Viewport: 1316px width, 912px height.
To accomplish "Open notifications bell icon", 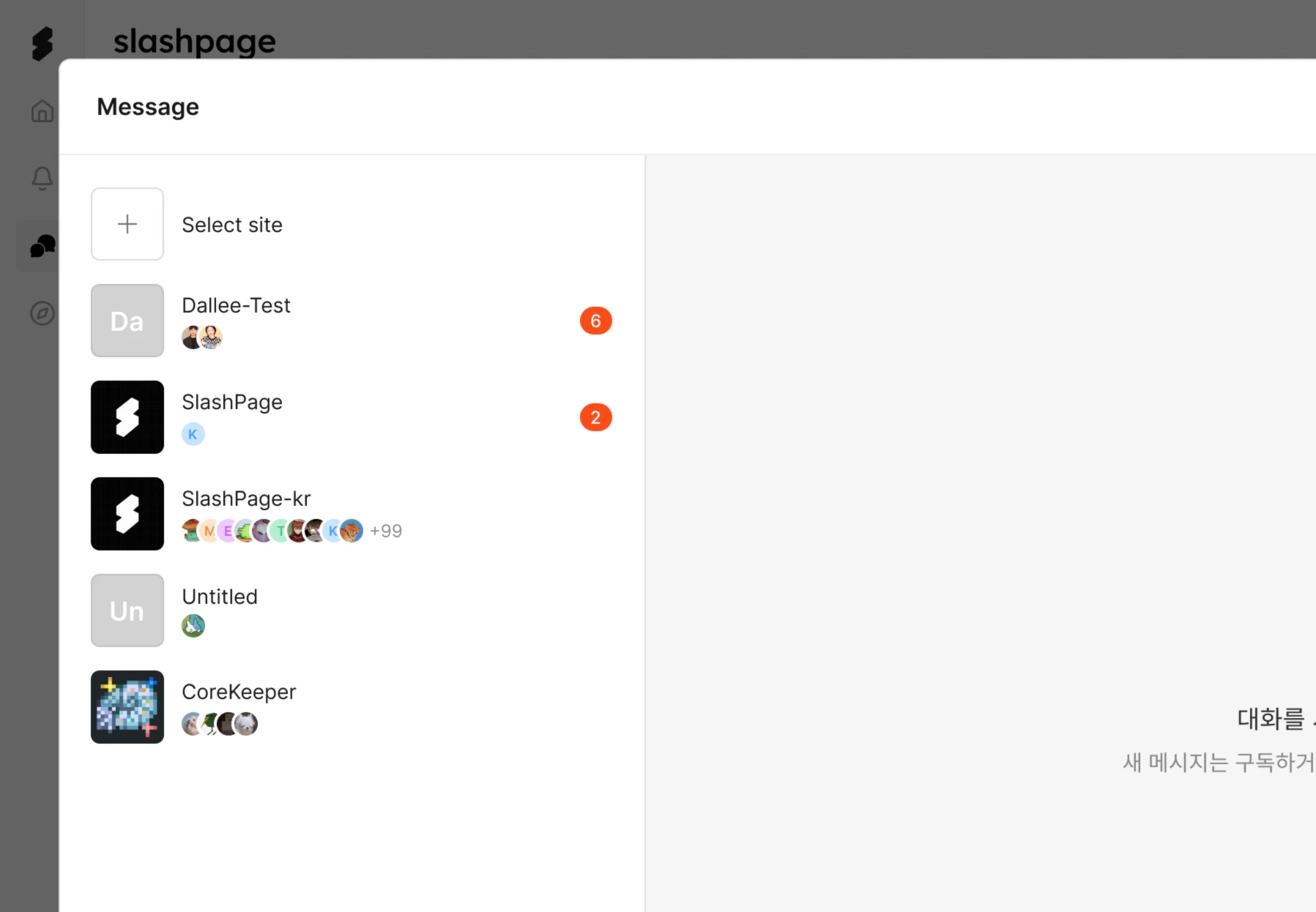I will point(42,178).
